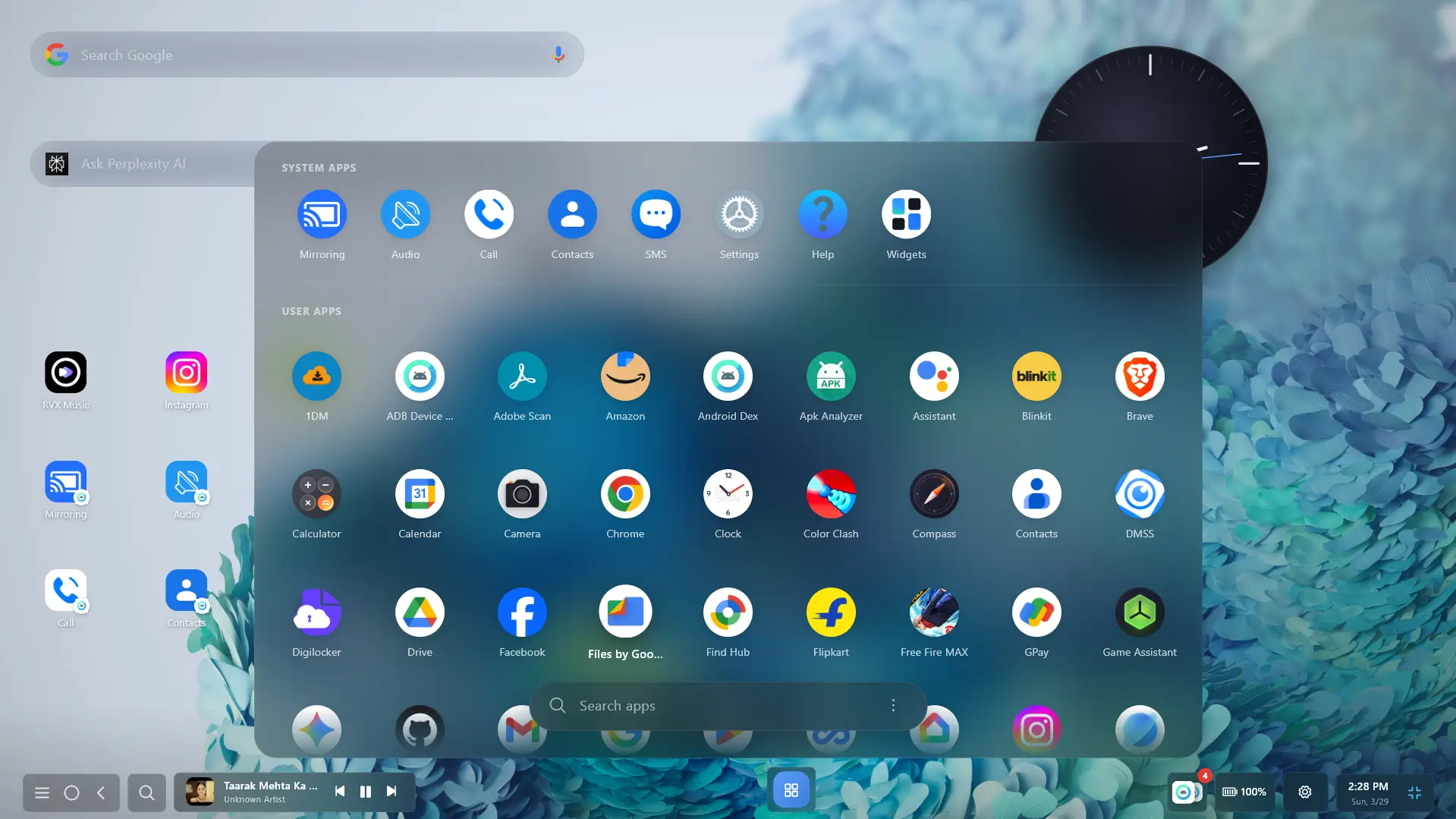This screenshot has width=1456, height=819.
Task: Open the Contacts desktop shortcut
Action: pyautogui.click(x=187, y=591)
